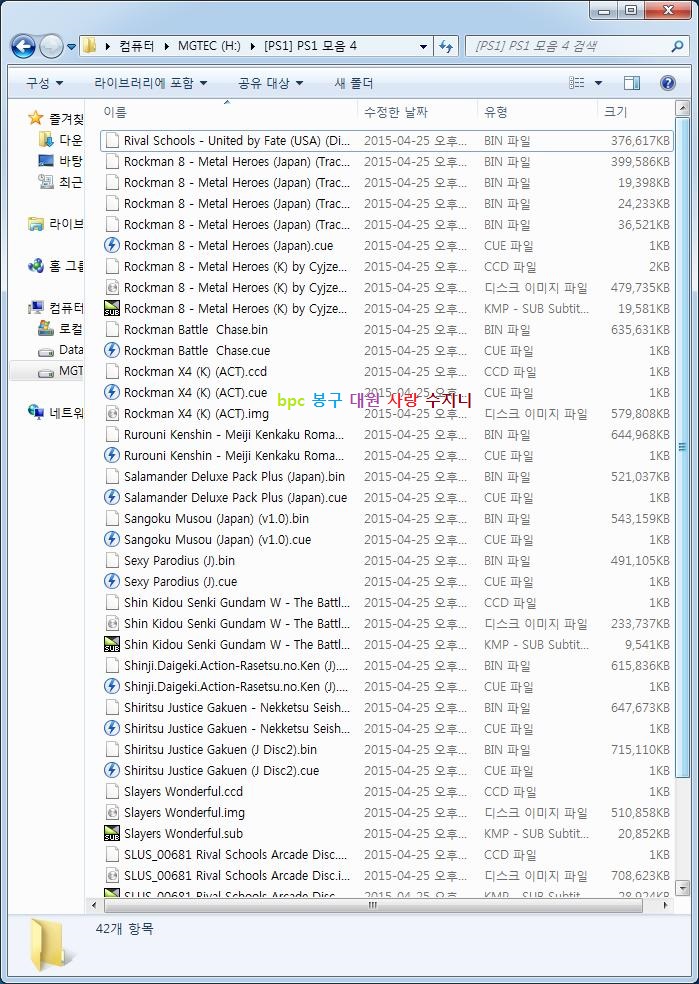This screenshot has height=984, width=699.
Task: Click Rockman X4 (K) (ACT).cue icon
Action: pyautogui.click(x=112, y=392)
